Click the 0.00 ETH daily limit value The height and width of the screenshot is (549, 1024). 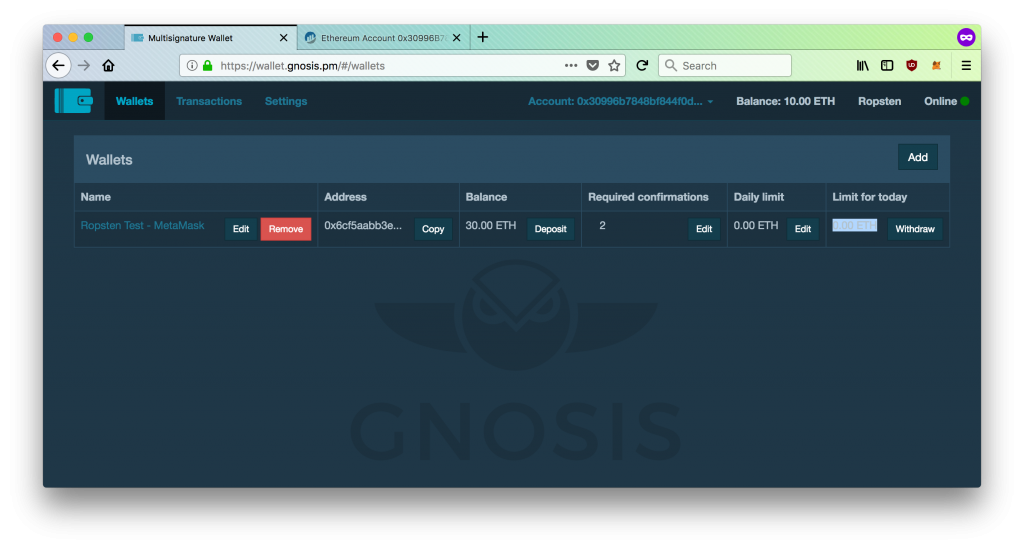[756, 225]
